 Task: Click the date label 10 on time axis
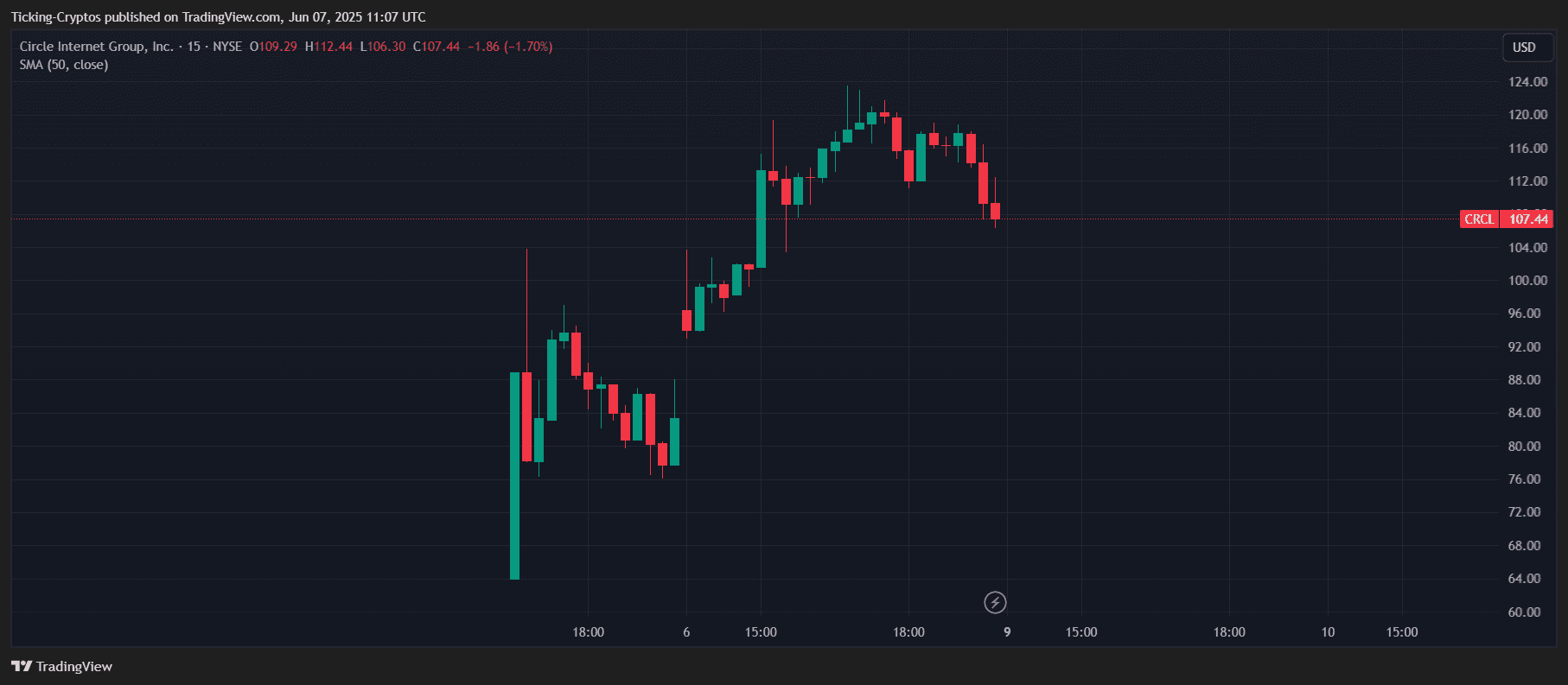1328,632
